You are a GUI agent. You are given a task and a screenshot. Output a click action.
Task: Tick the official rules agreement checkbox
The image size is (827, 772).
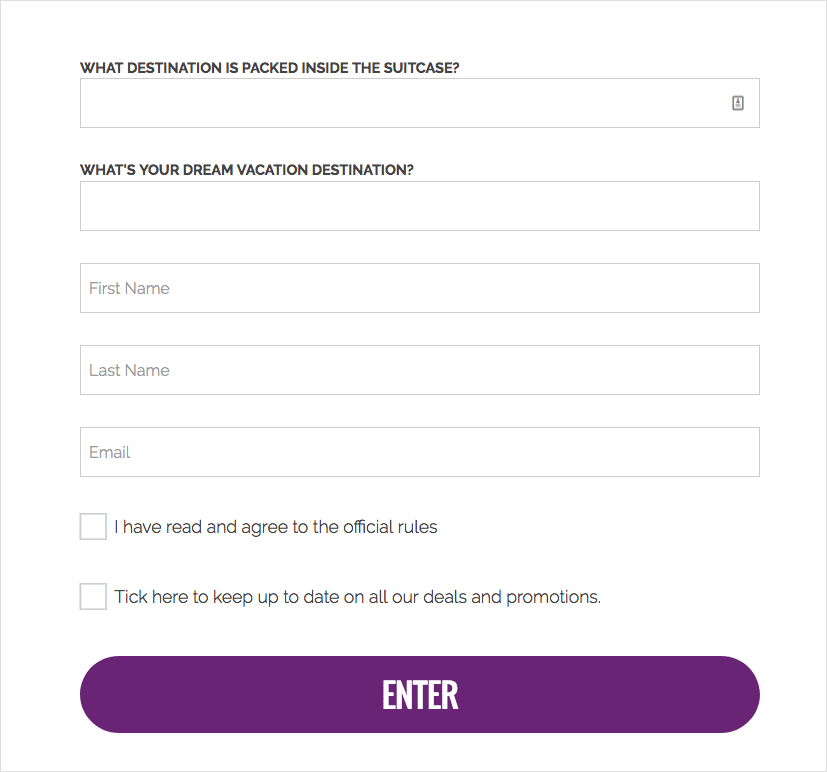point(93,527)
